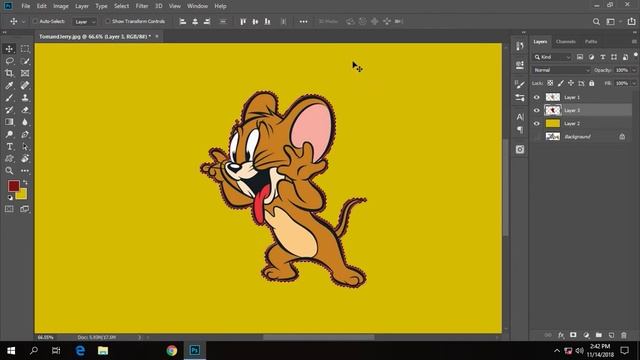The width and height of the screenshot is (640, 360).
Task: Hide Layer 2 using its eye icon
Action: click(x=537, y=123)
